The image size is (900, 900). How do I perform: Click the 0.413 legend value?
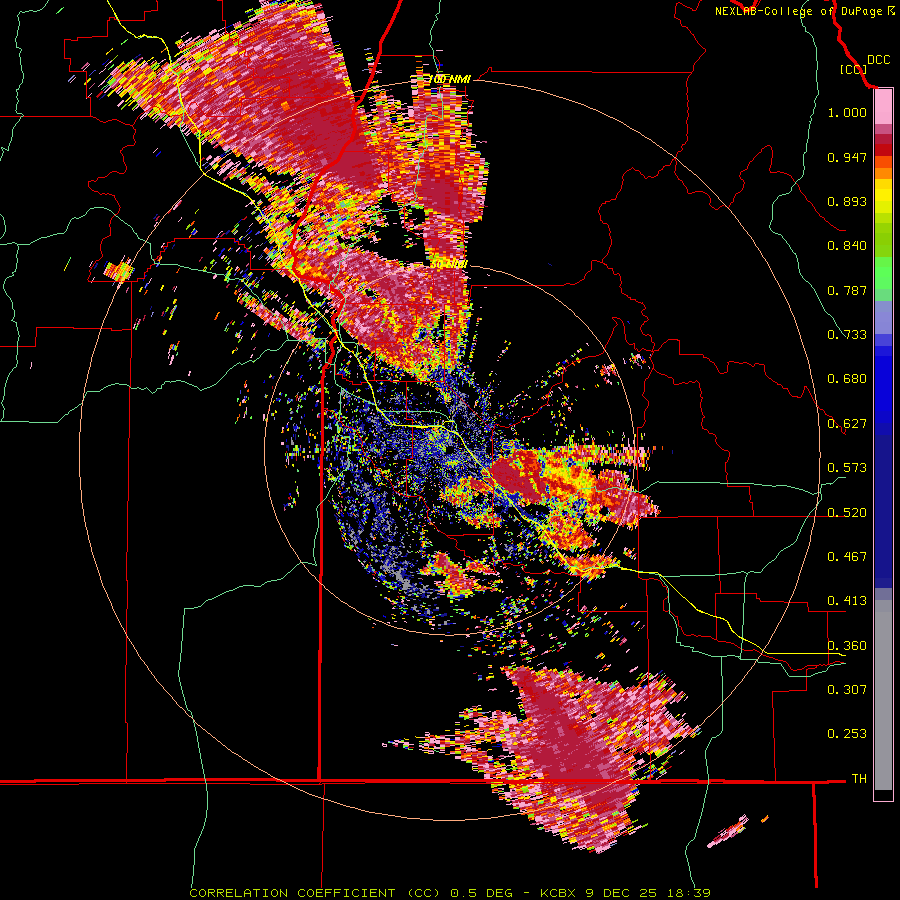pyautogui.click(x=847, y=601)
